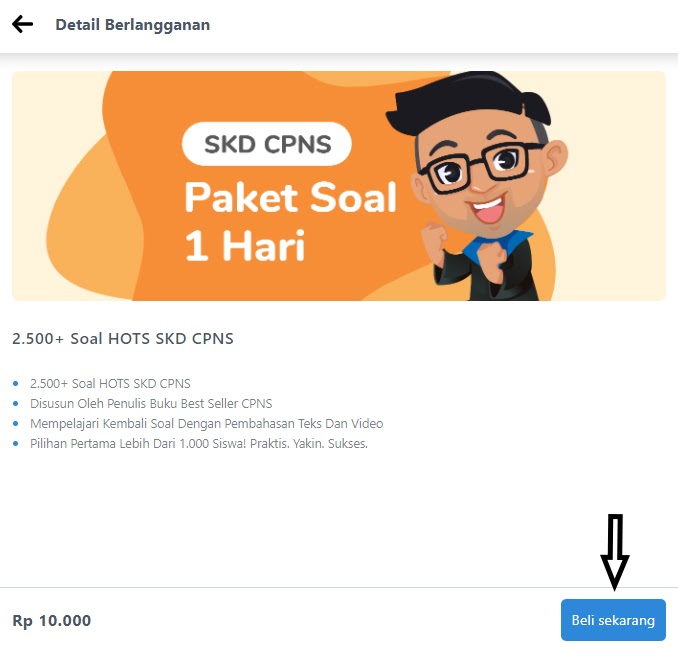Open the orange SKD CPNS banner image

(x=339, y=186)
